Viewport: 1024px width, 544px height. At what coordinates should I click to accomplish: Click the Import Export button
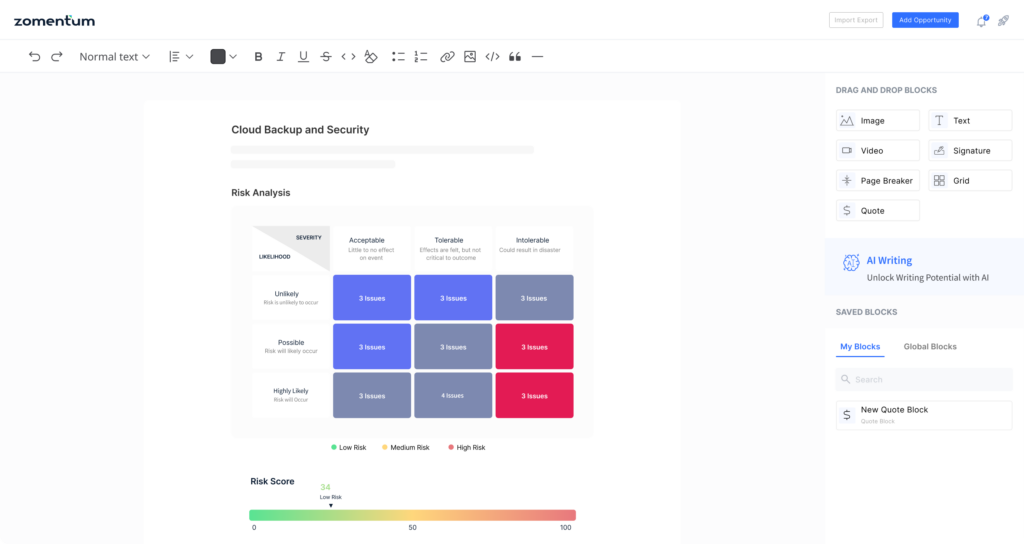856,20
